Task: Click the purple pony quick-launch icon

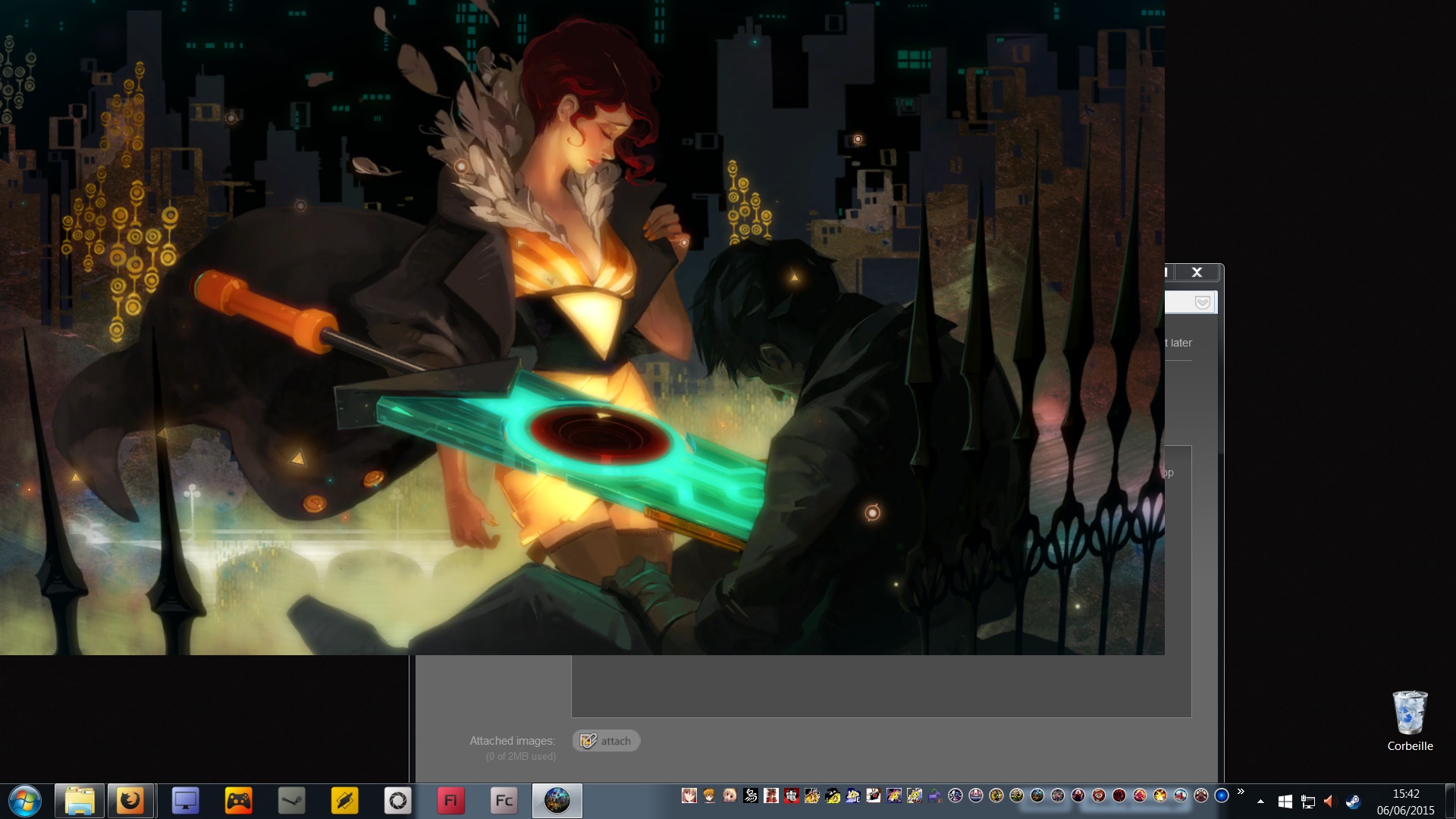Action: pyautogui.click(x=934, y=795)
